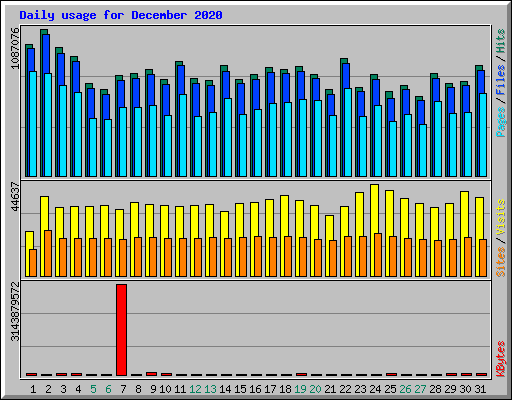Click the day label "24" on the x-axis
Viewport: 512px width, 400px height.
(x=375, y=389)
